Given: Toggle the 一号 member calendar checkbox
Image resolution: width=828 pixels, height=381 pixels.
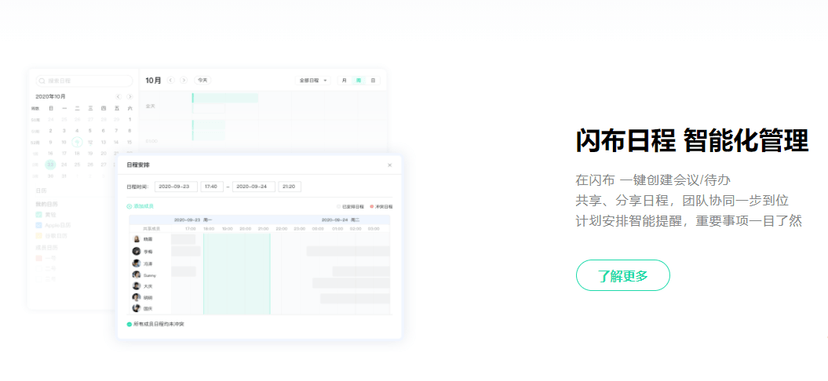Looking at the screenshot, I should click(39, 258).
